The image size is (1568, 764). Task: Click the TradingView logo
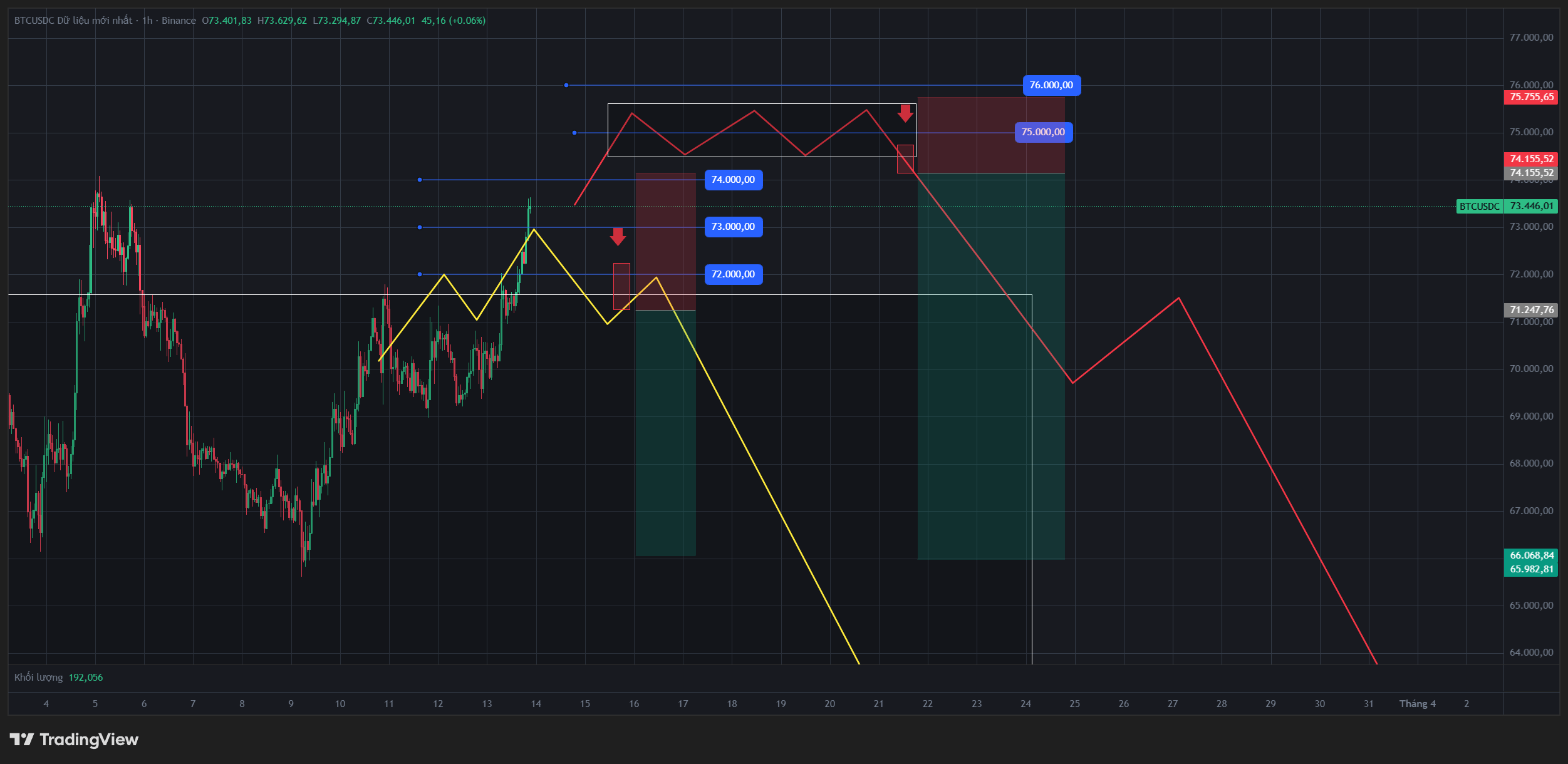click(x=74, y=740)
